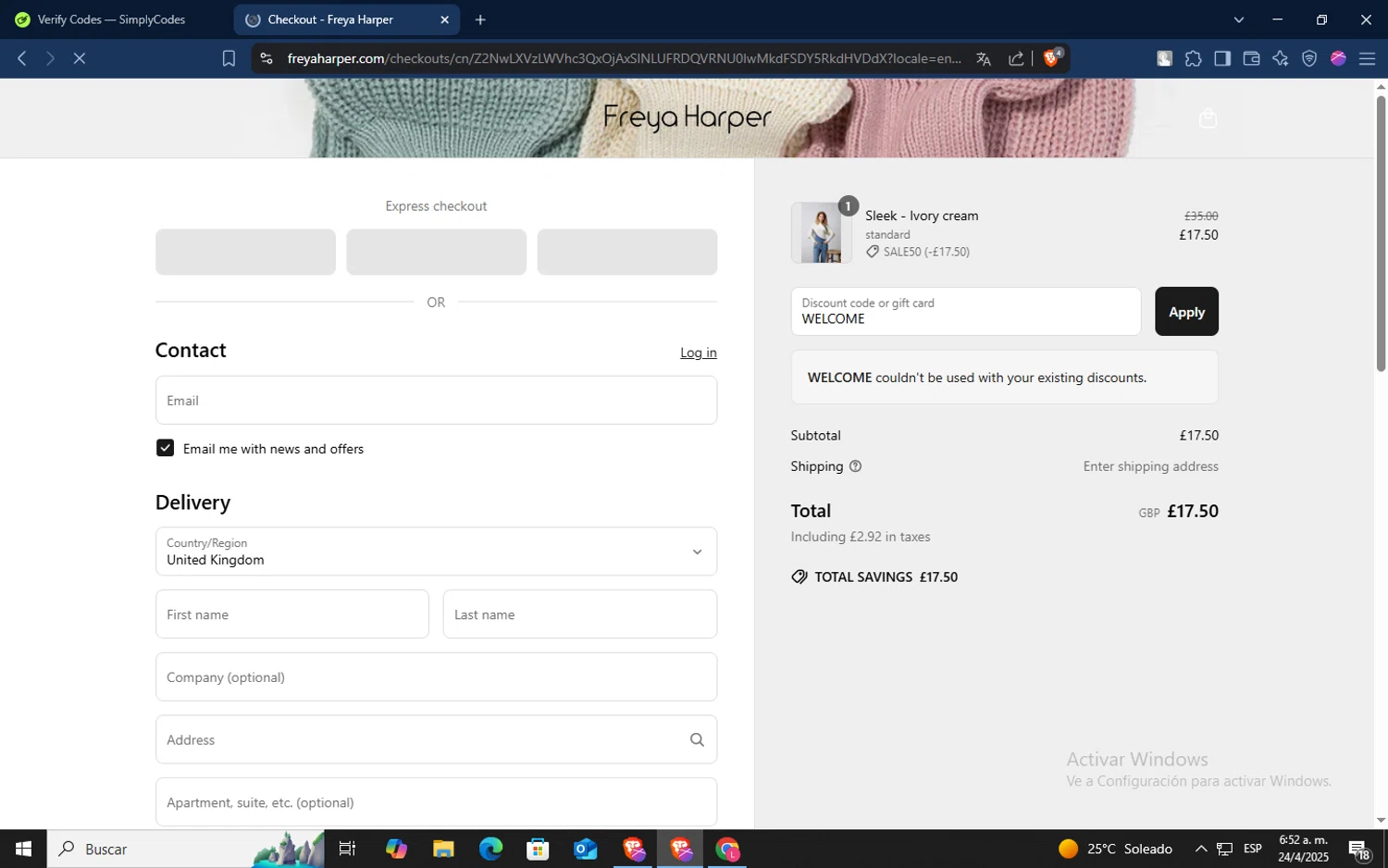Open Brave Shields lion icon
Image resolution: width=1388 pixels, height=868 pixels.
tap(1052, 58)
